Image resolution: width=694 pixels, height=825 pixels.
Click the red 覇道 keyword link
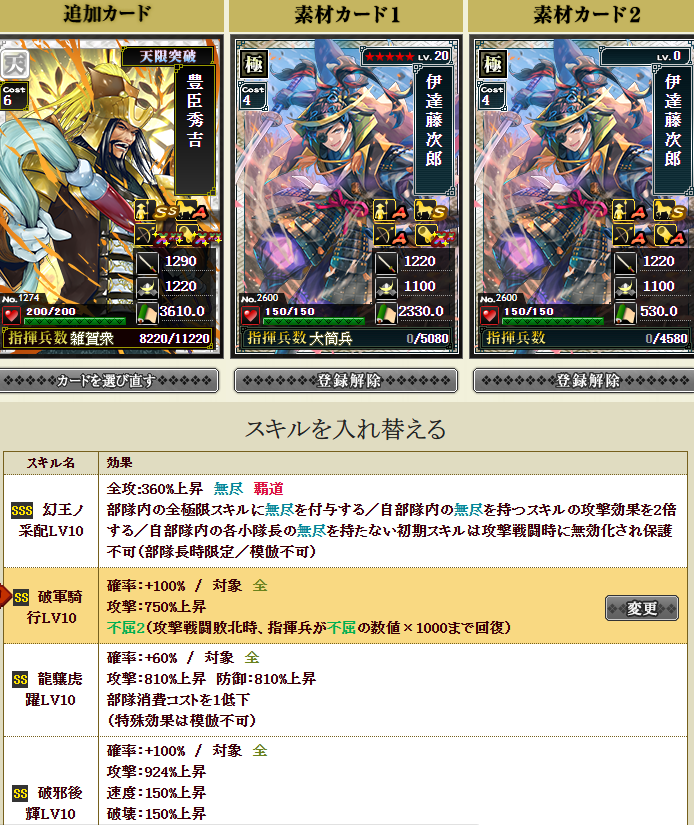(268, 489)
